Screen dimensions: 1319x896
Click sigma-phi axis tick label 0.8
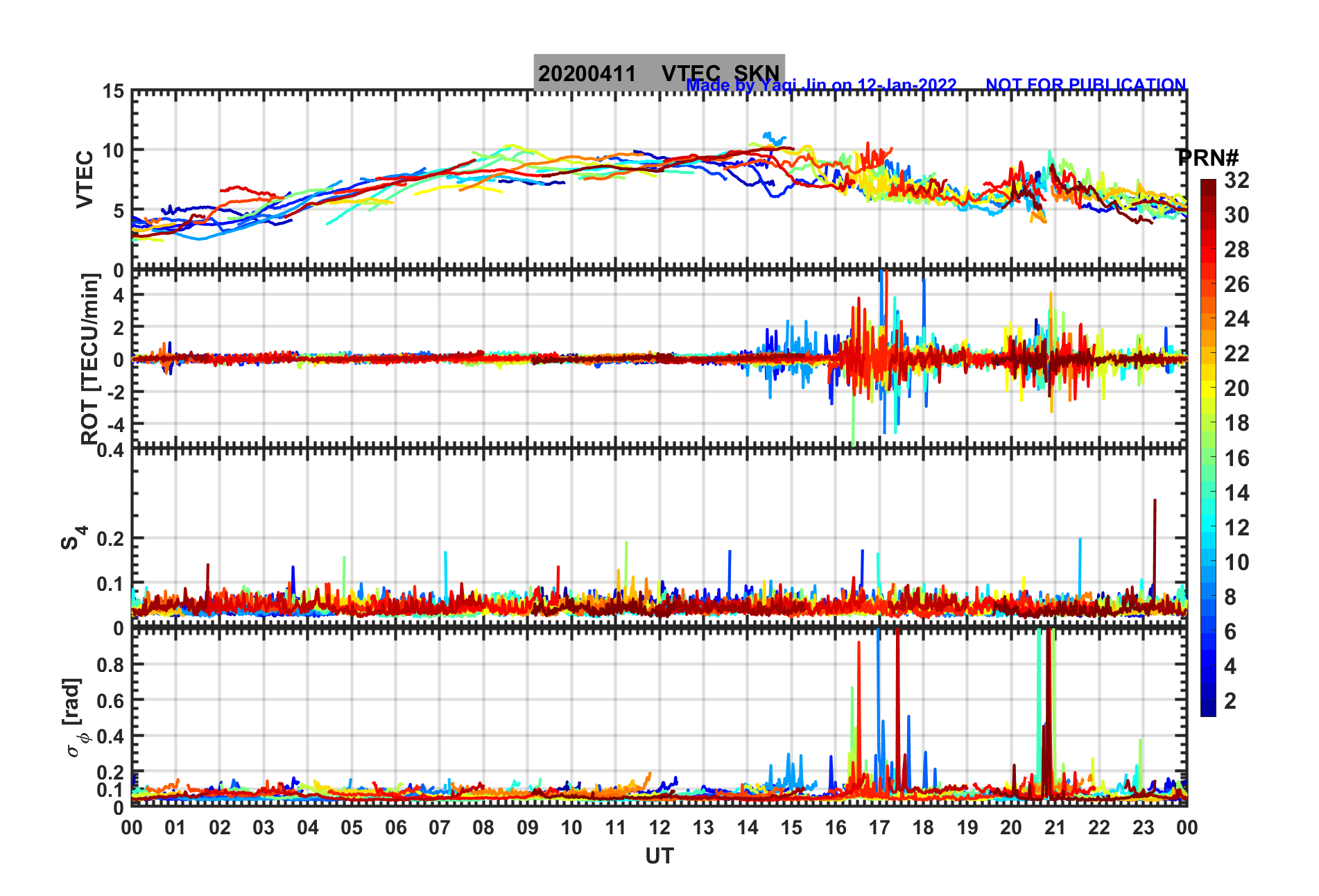[x=111, y=665]
